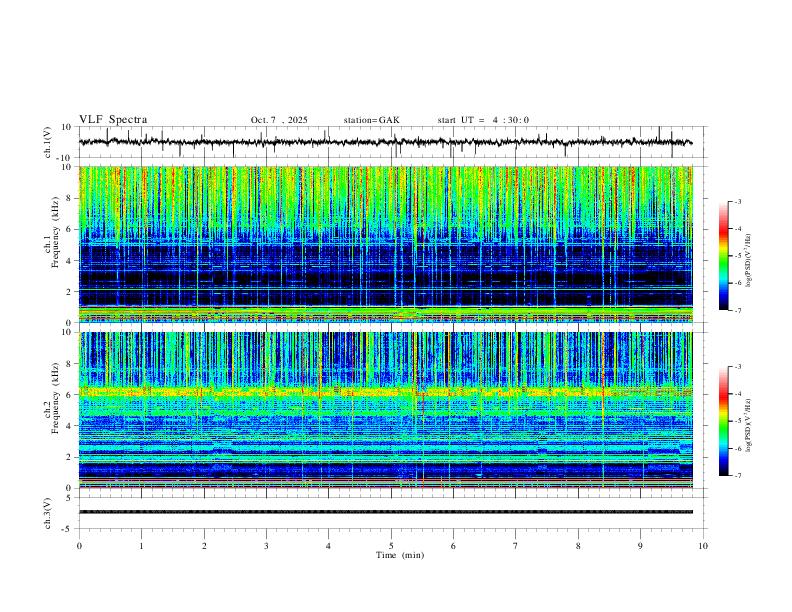The height and width of the screenshot is (612, 792).
Task: Click the ch.3 flat signal trace
Action: pos(385,512)
